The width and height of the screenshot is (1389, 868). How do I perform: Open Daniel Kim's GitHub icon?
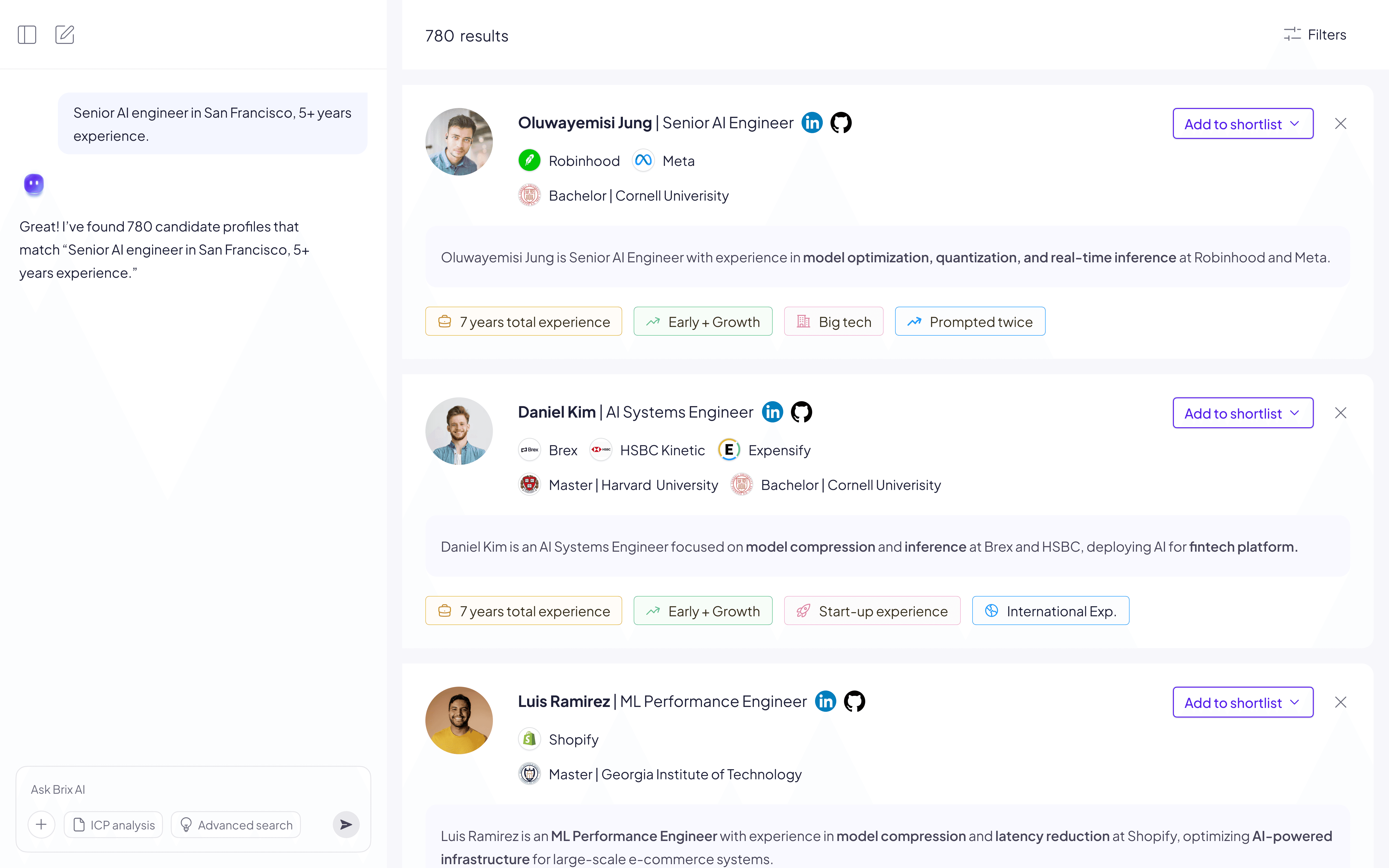coord(801,412)
